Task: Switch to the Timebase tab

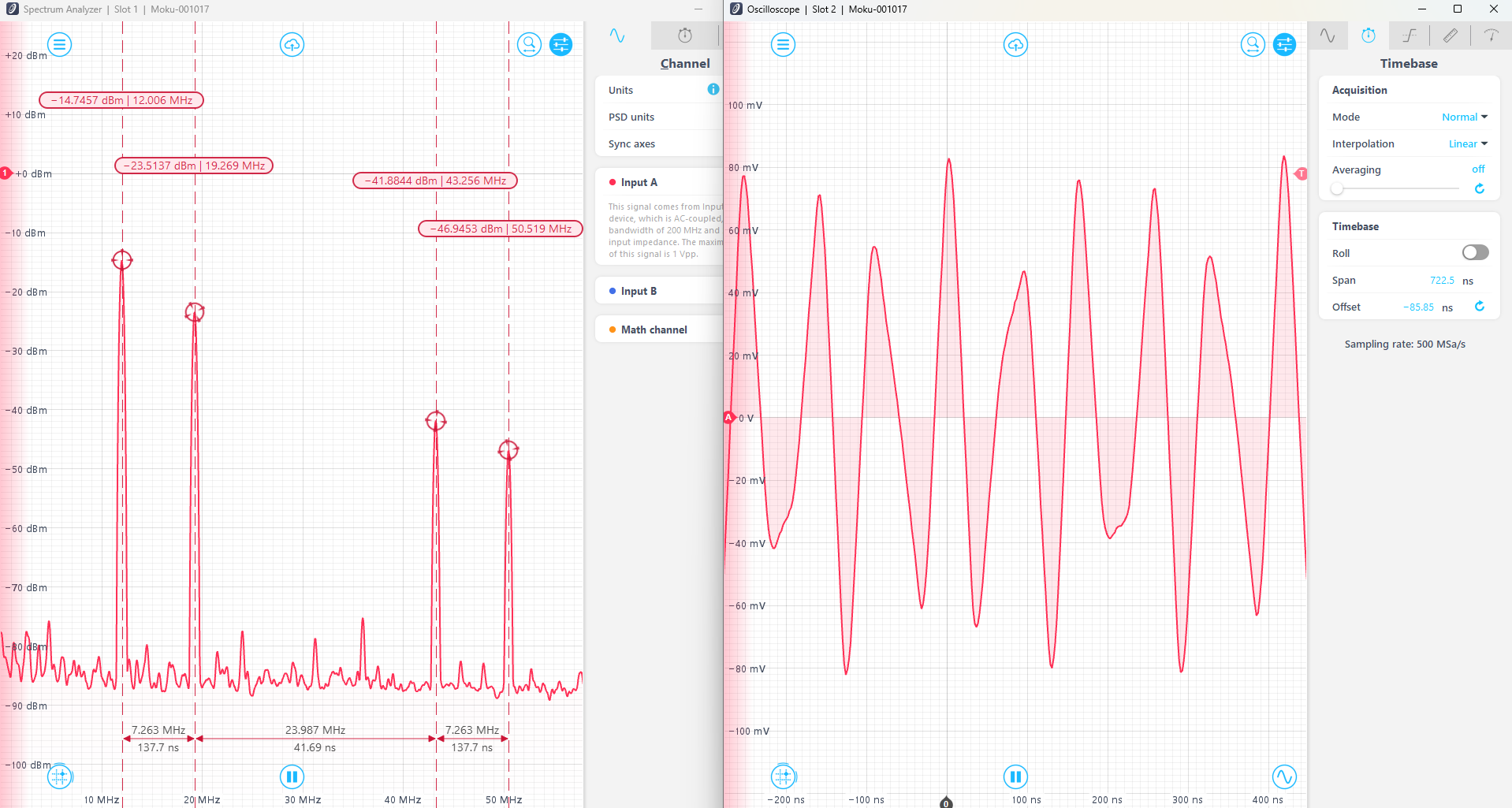Action: tap(1369, 35)
